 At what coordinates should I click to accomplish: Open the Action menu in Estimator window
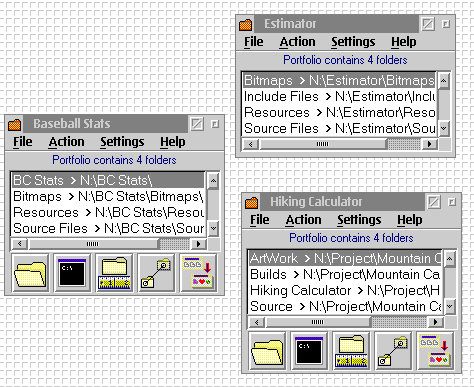click(297, 42)
